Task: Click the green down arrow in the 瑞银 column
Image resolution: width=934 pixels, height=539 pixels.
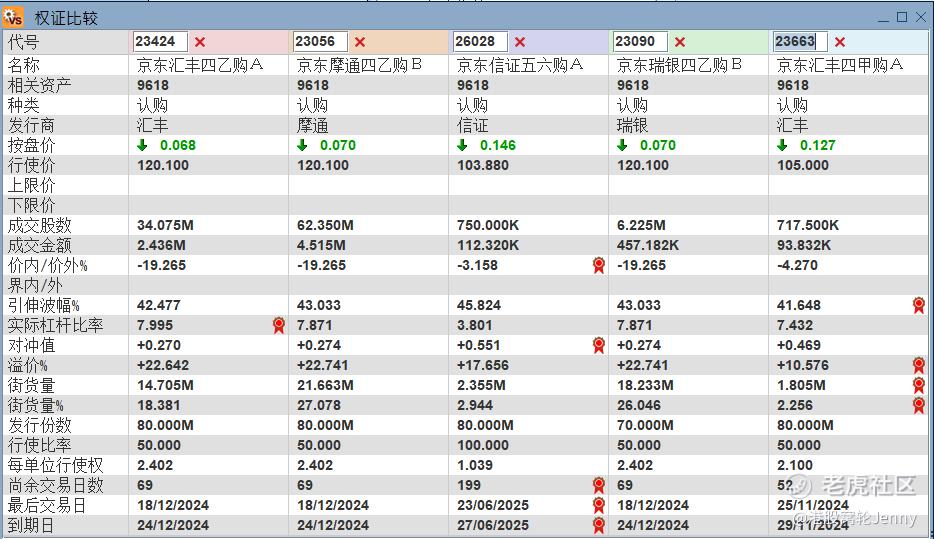Action: point(622,145)
